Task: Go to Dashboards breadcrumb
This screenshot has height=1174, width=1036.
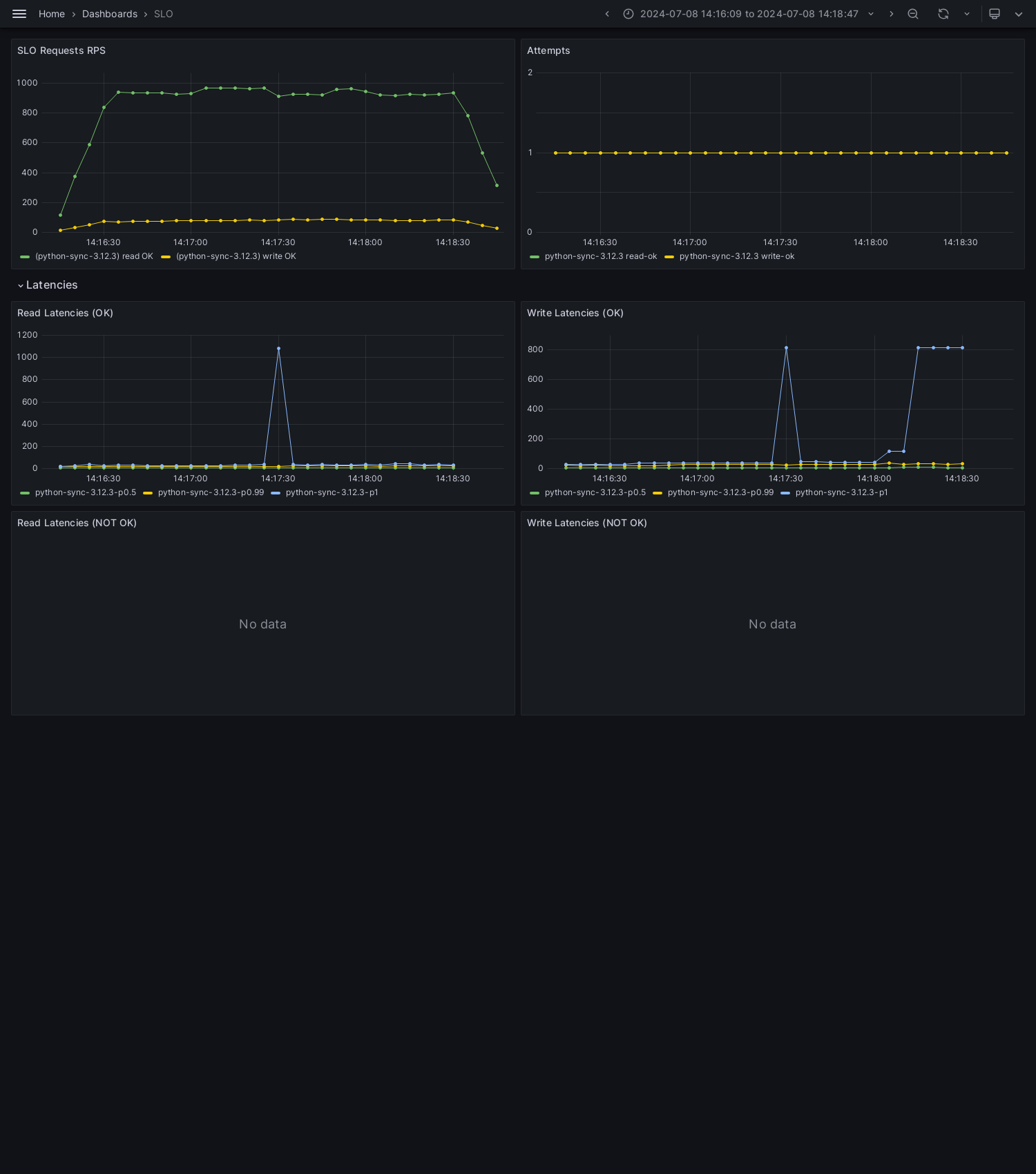Action: 110,14
